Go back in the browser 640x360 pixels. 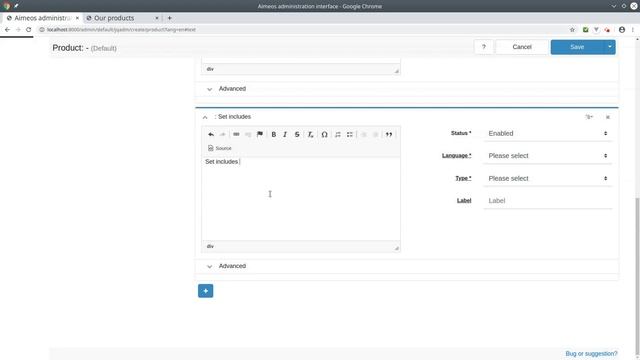pyautogui.click(x=7, y=29)
